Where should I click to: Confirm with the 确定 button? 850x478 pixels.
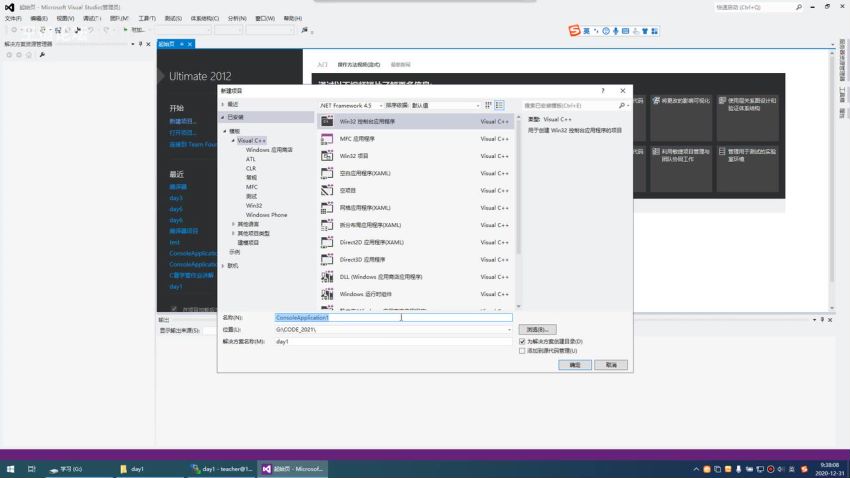point(575,365)
